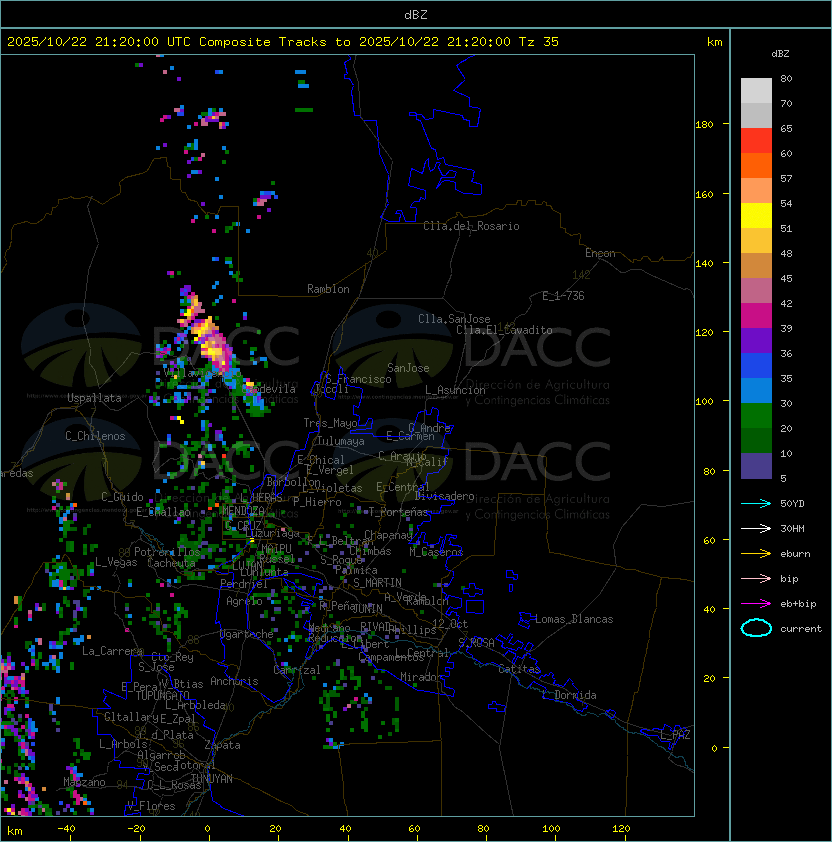The width and height of the screenshot is (832, 842).
Task: Select the yellow eburn arrow legend symbol
Action: coord(756,554)
